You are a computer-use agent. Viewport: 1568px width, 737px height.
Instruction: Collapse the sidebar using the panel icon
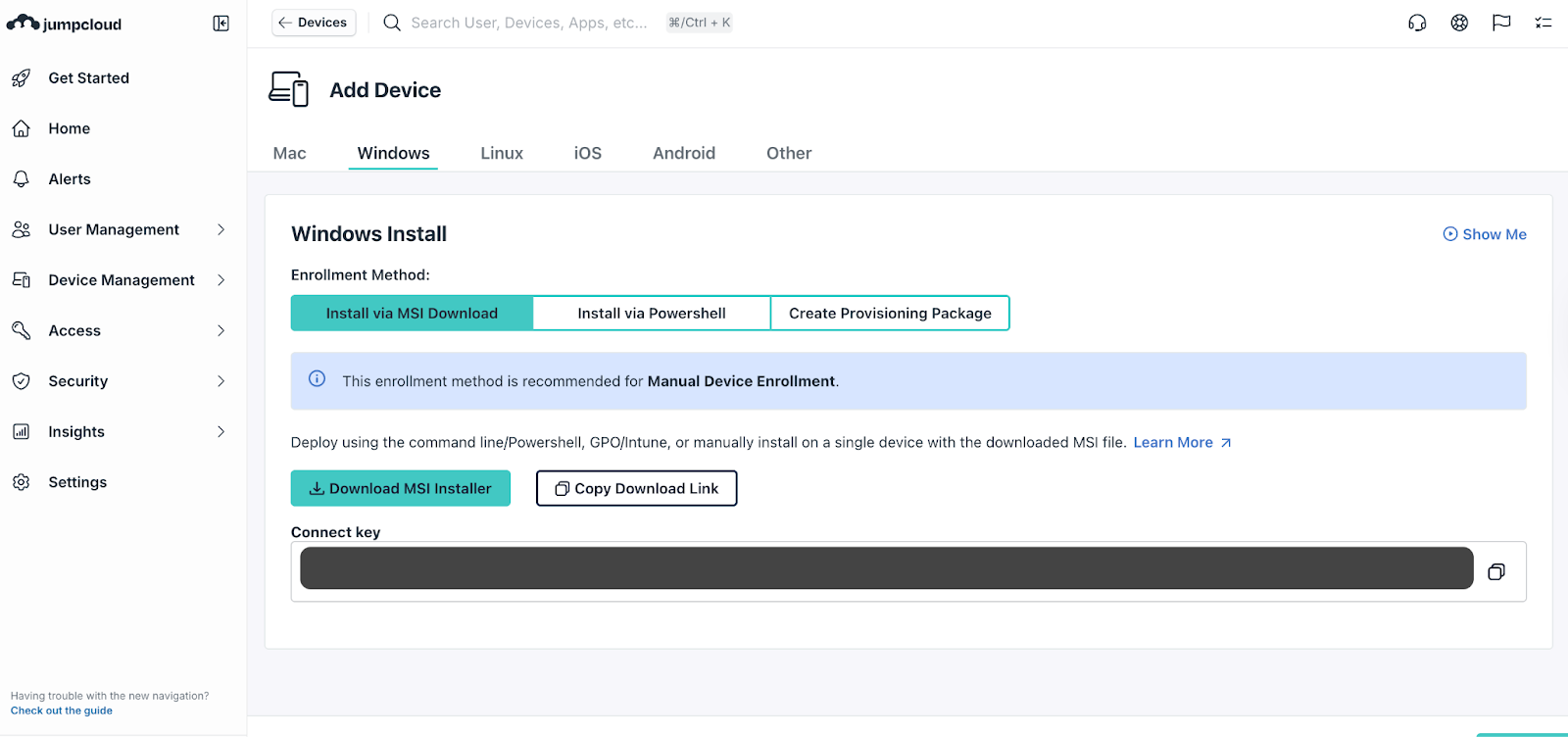pyautogui.click(x=220, y=24)
